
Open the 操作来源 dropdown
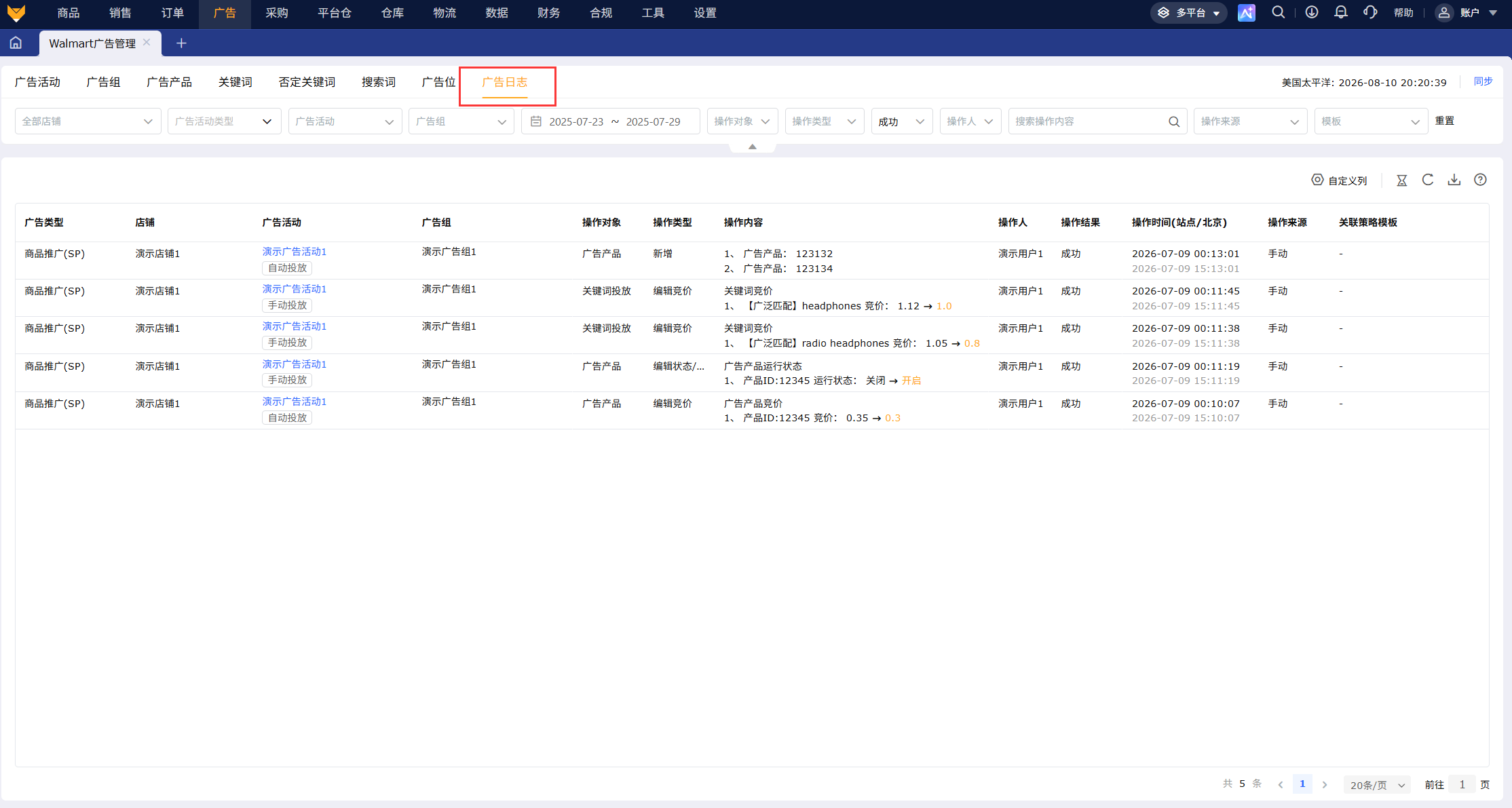click(1251, 121)
